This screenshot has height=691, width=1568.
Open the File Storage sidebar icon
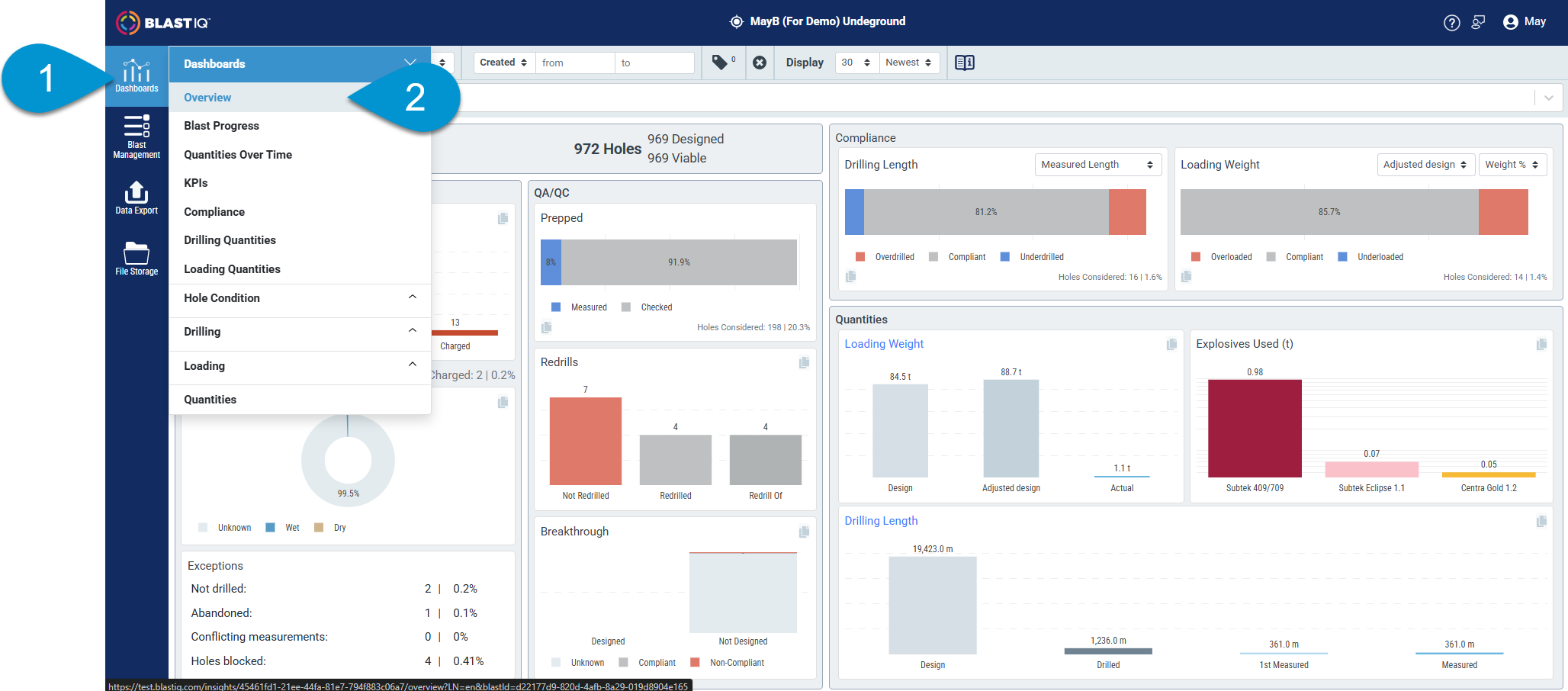[137, 259]
